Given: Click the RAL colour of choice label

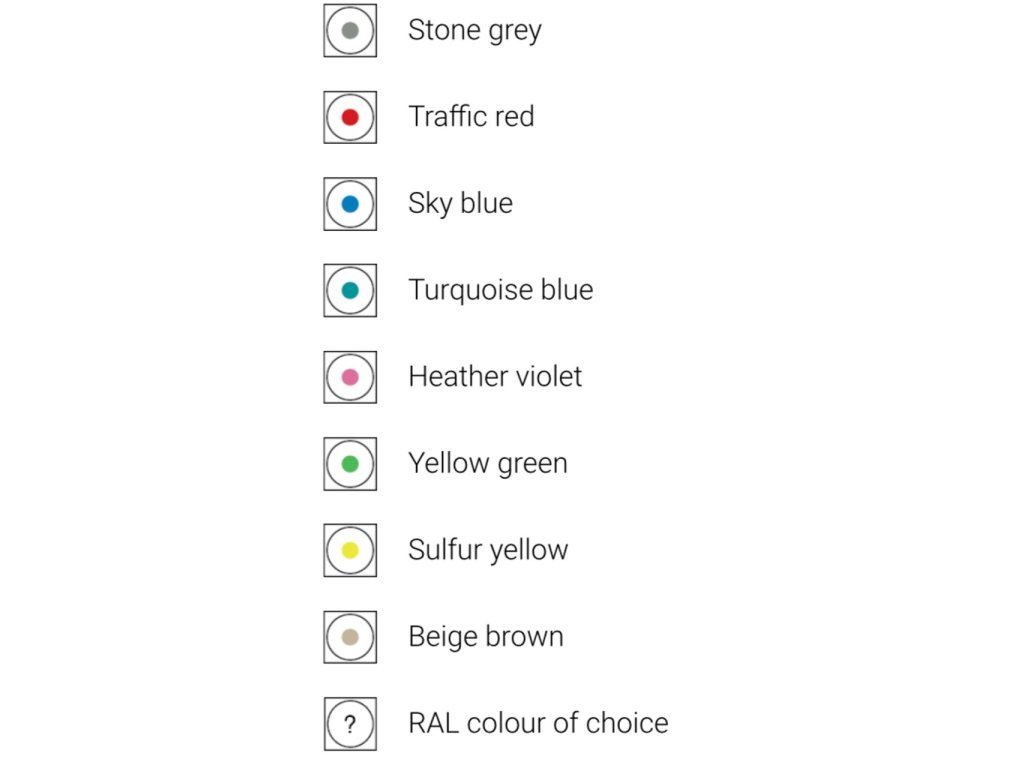Looking at the screenshot, I should tap(539, 724).
